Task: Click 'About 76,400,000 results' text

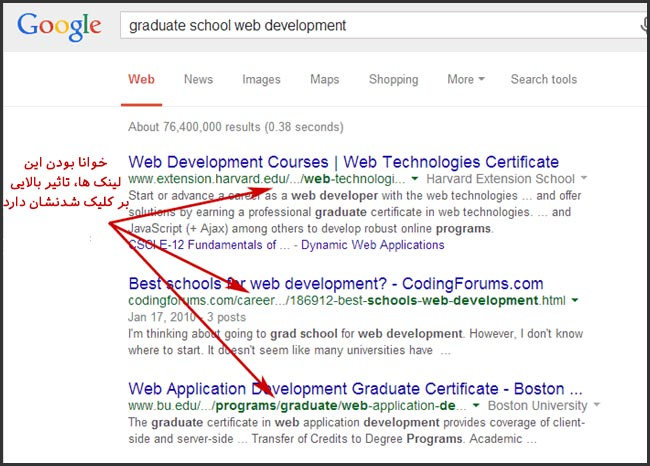Action: (x=235, y=127)
